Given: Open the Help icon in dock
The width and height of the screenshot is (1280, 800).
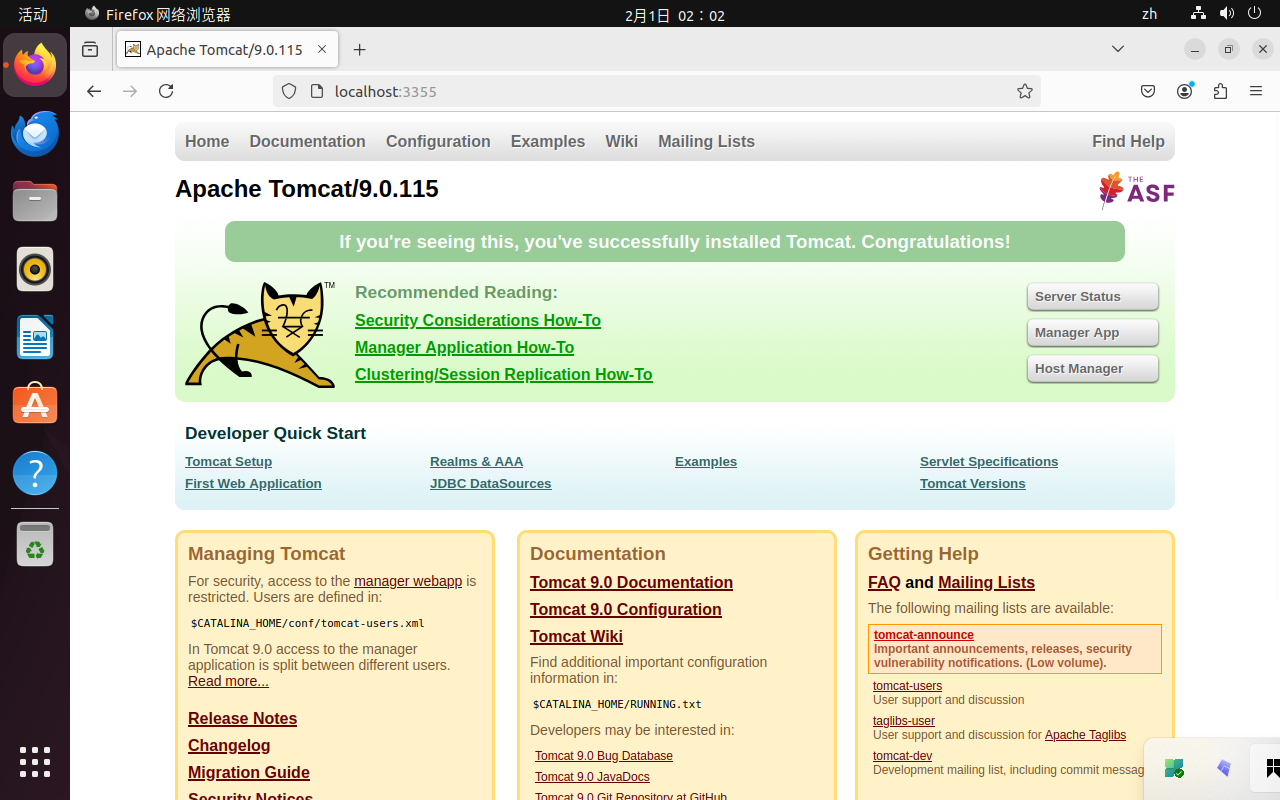Looking at the screenshot, I should click(x=35, y=473).
